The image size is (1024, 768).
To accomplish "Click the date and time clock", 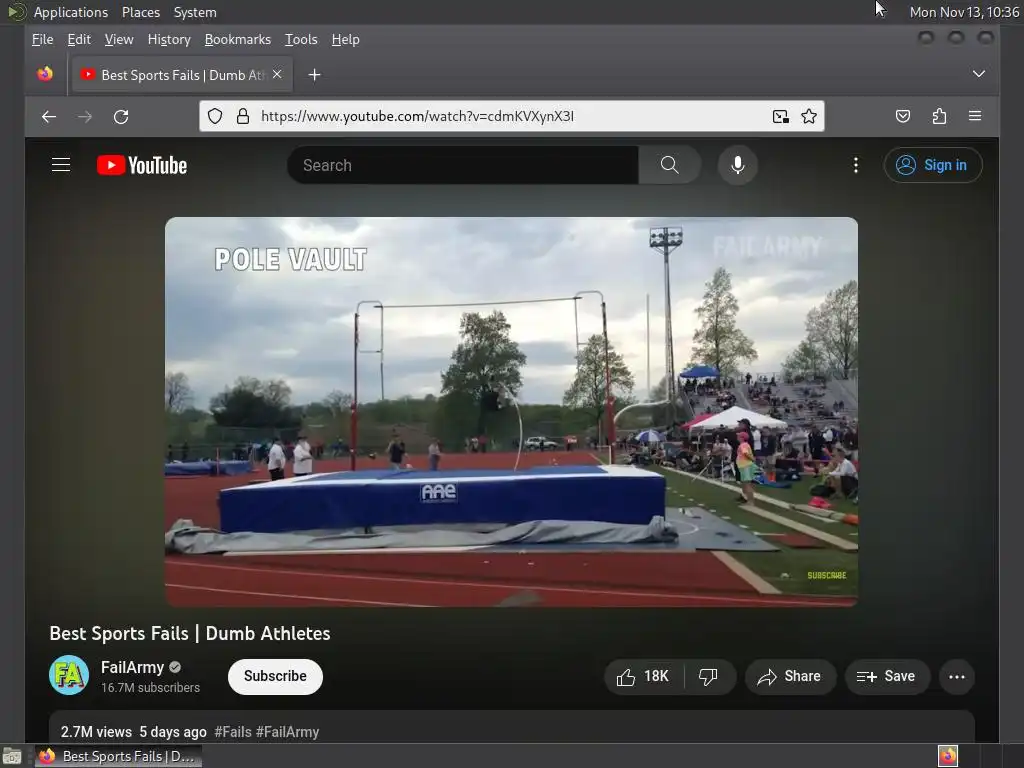I will [964, 12].
